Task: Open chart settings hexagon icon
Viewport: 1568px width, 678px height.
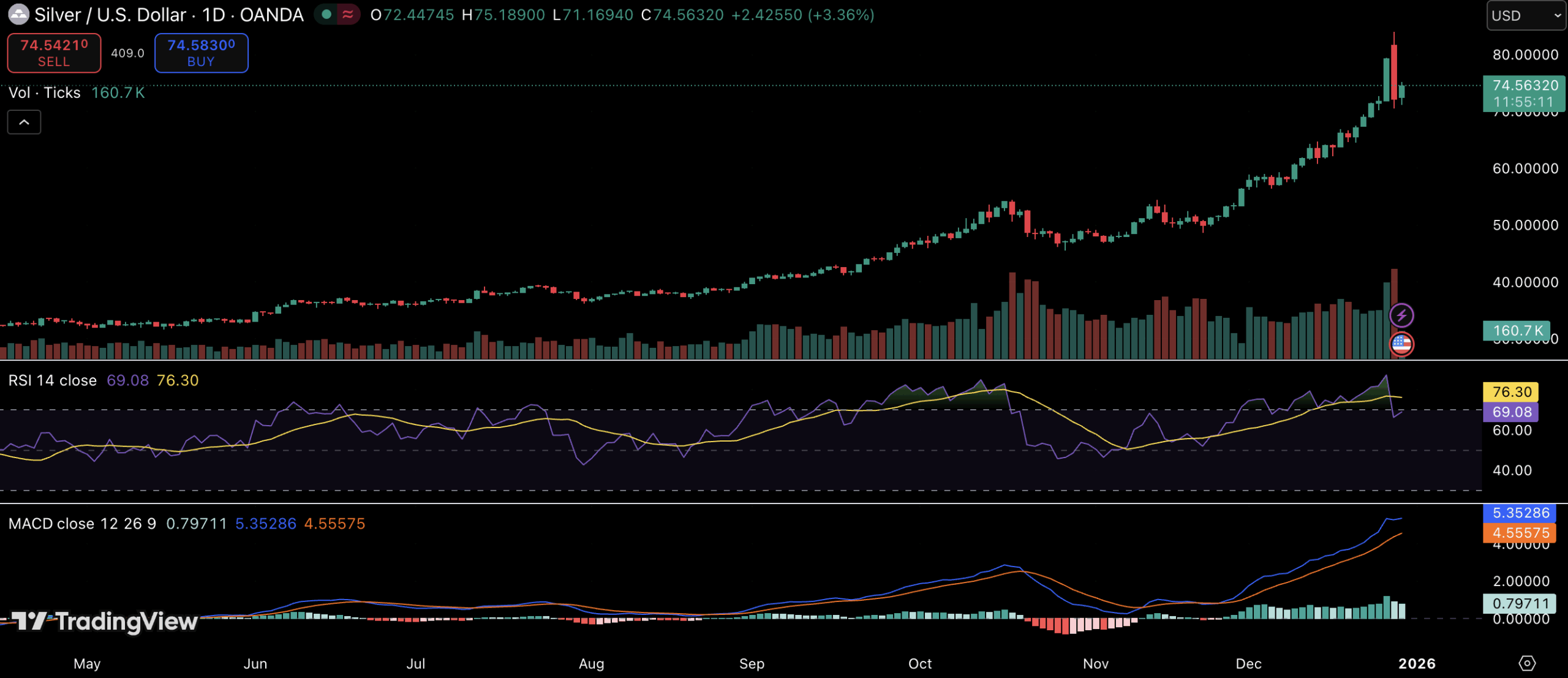Action: pos(1527,663)
